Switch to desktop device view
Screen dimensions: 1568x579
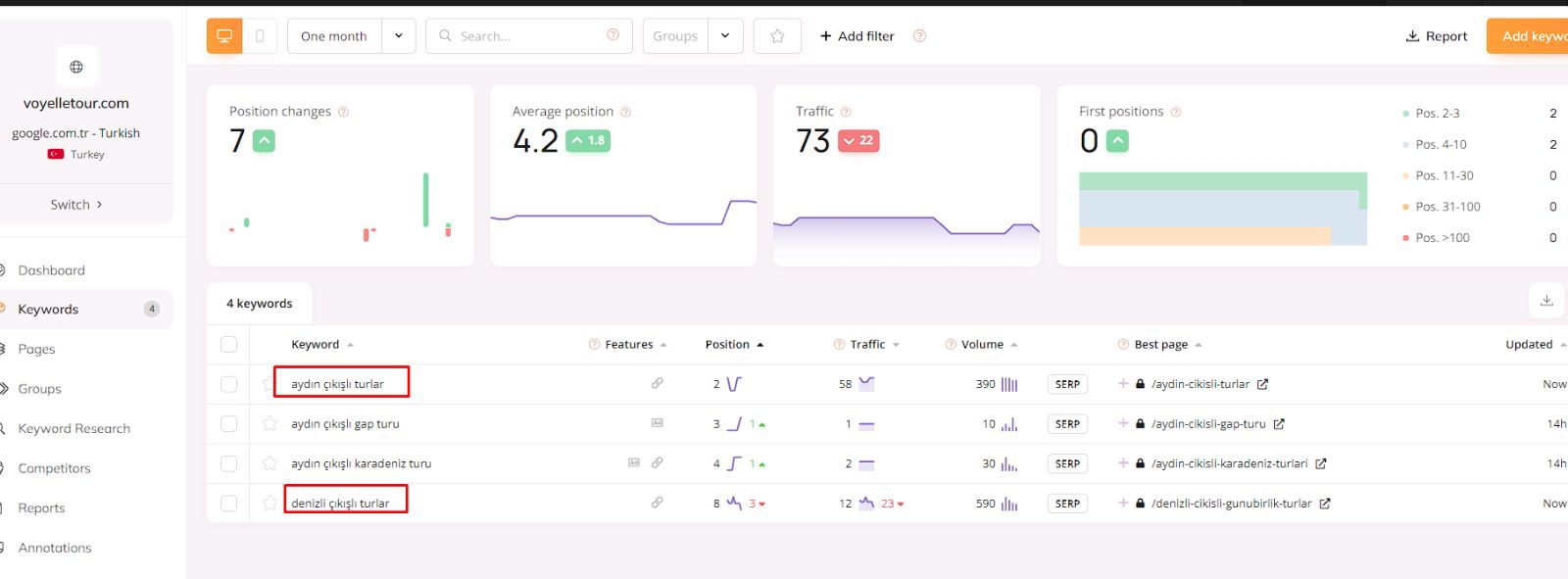pos(224,36)
